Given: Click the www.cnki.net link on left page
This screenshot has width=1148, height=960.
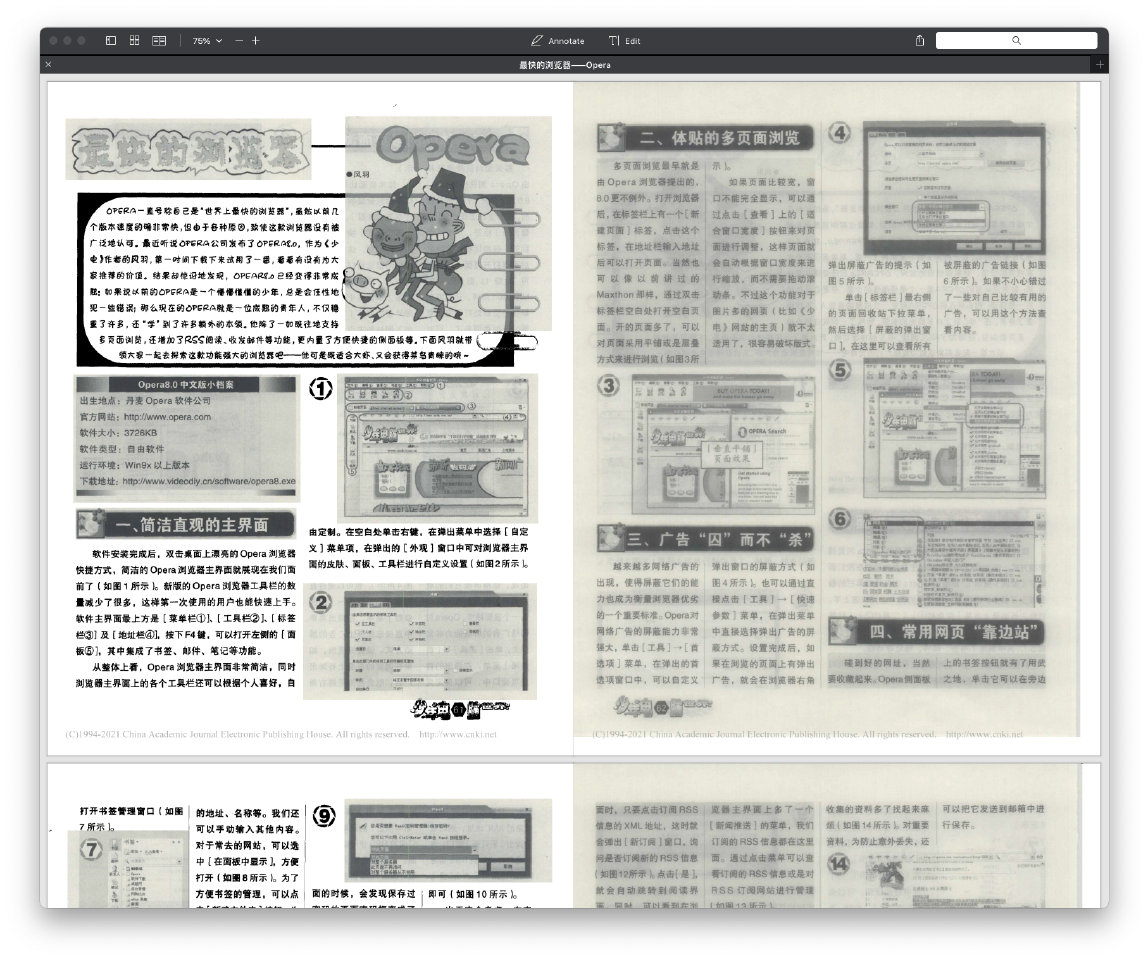Looking at the screenshot, I should pos(458,734).
